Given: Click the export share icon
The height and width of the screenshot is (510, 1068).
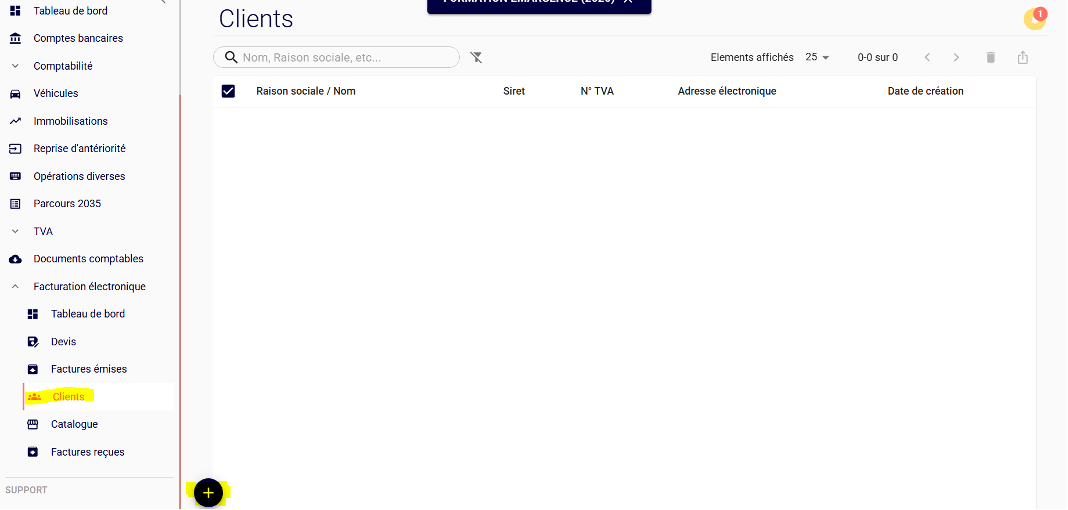Looking at the screenshot, I should [1022, 58].
